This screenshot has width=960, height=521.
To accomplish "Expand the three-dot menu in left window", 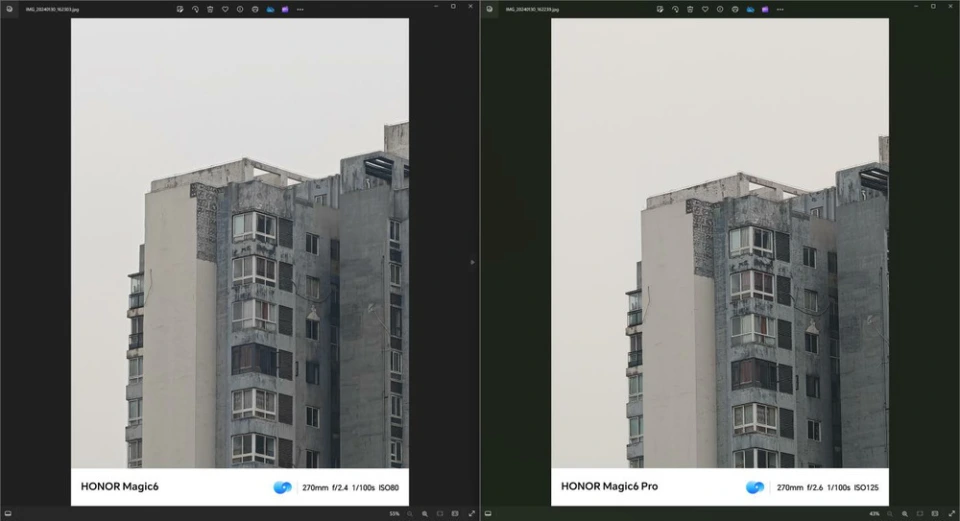I will pos(300,9).
